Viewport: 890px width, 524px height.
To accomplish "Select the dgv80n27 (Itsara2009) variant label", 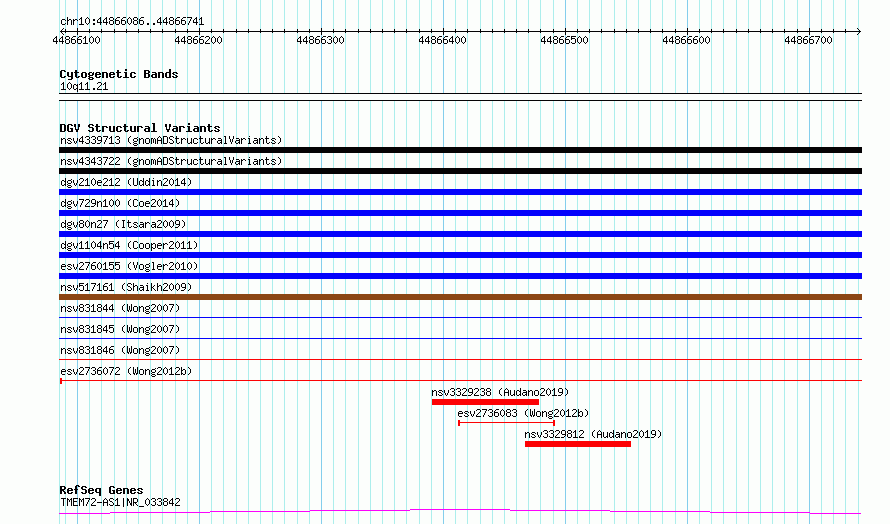I will click(x=123, y=224).
